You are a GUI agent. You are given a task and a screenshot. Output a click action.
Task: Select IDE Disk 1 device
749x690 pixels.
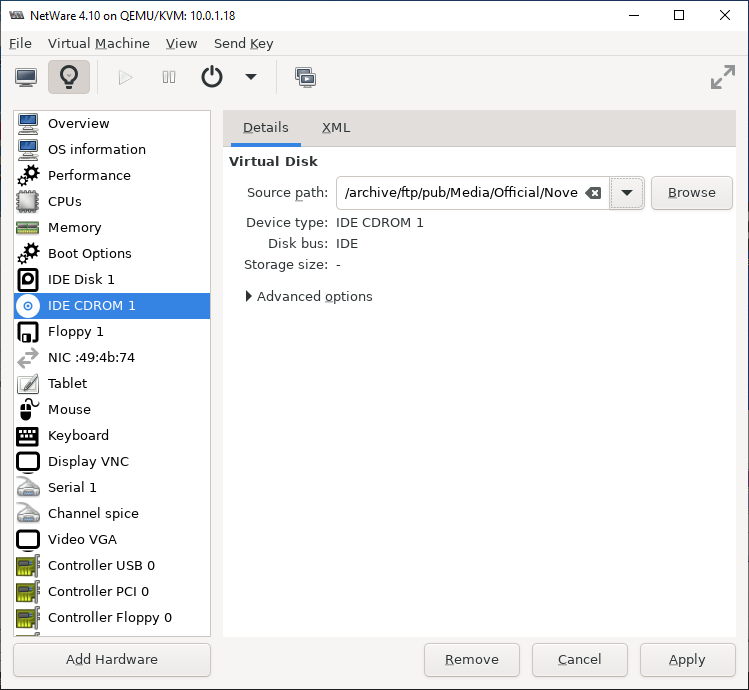tap(112, 280)
